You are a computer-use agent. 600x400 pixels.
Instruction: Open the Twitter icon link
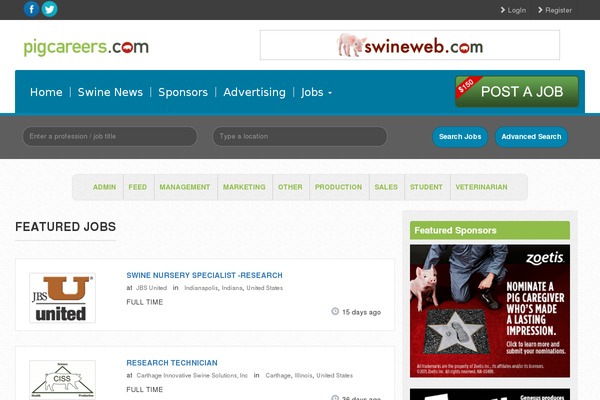49,9
